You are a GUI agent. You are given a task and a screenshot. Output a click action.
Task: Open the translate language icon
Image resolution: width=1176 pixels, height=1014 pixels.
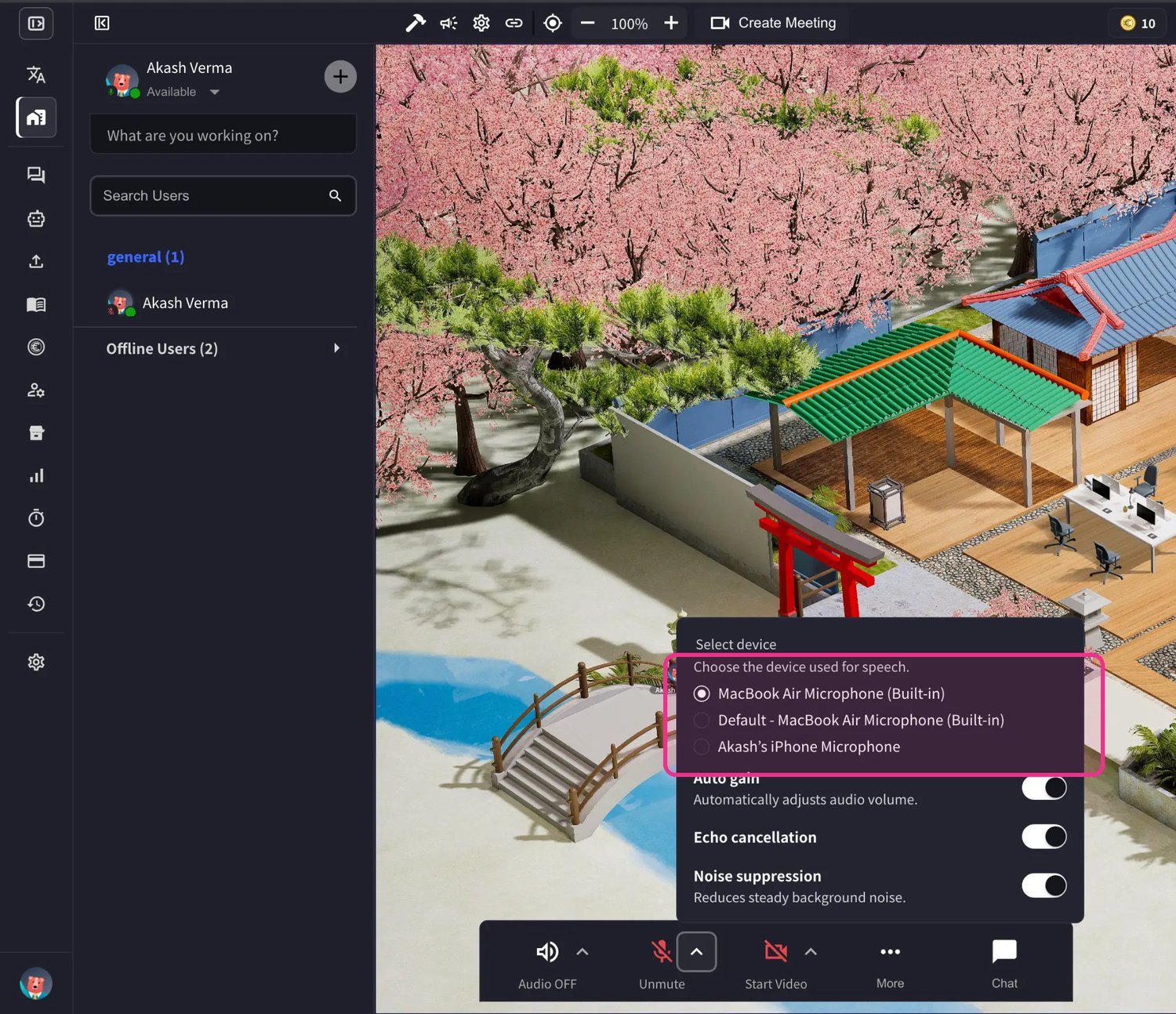pos(36,75)
